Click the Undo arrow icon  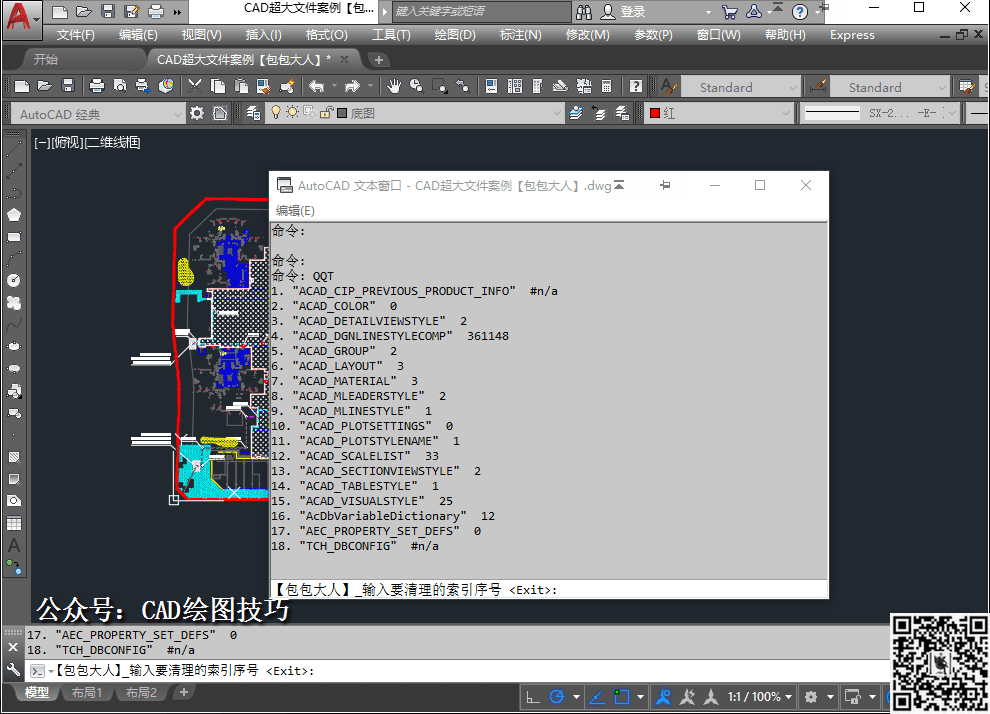tap(316, 86)
